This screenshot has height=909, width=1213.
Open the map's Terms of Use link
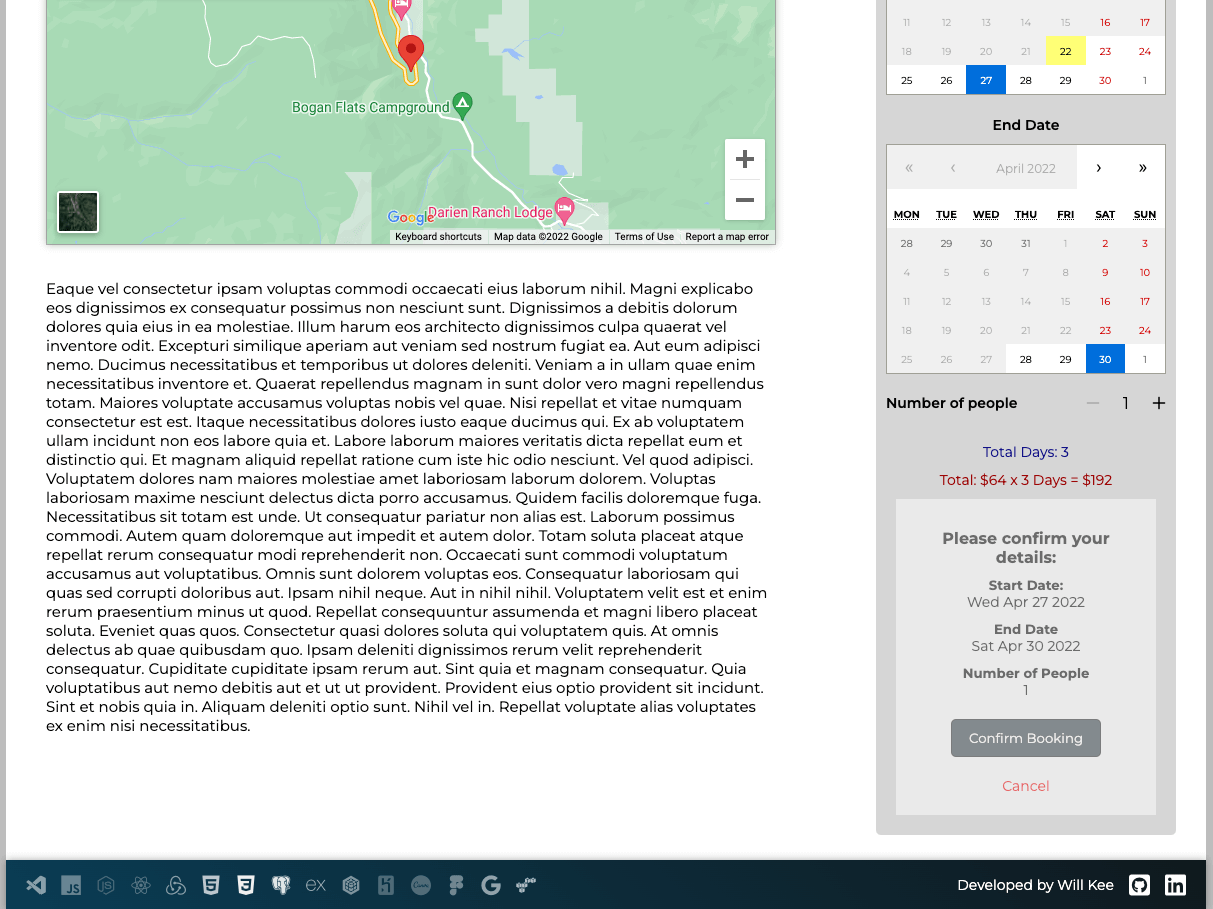click(x=644, y=237)
